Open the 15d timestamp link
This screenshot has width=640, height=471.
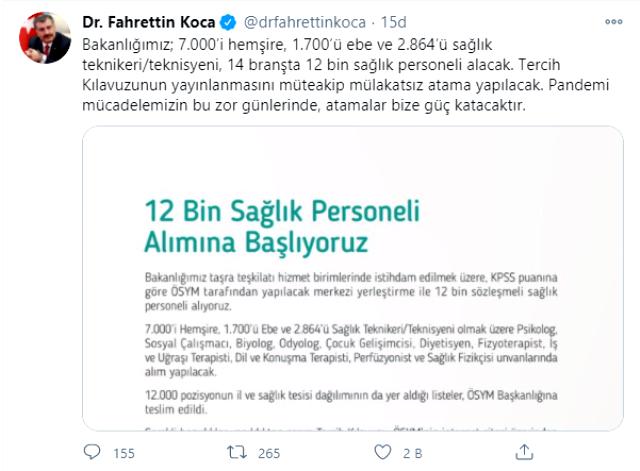pos(393,22)
